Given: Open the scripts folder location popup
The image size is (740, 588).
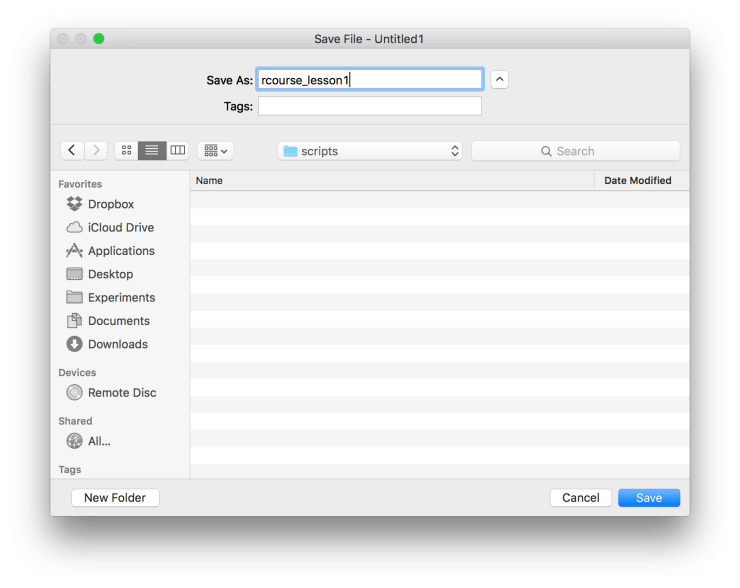Looking at the screenshot, I should click(369, 151).
